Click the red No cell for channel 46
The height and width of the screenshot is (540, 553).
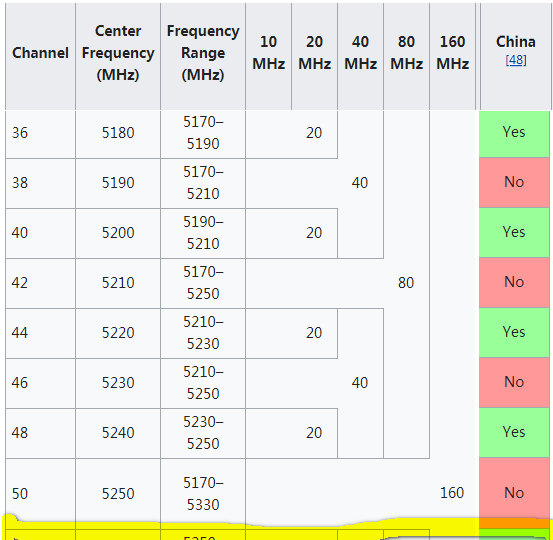tap(514, 383)
